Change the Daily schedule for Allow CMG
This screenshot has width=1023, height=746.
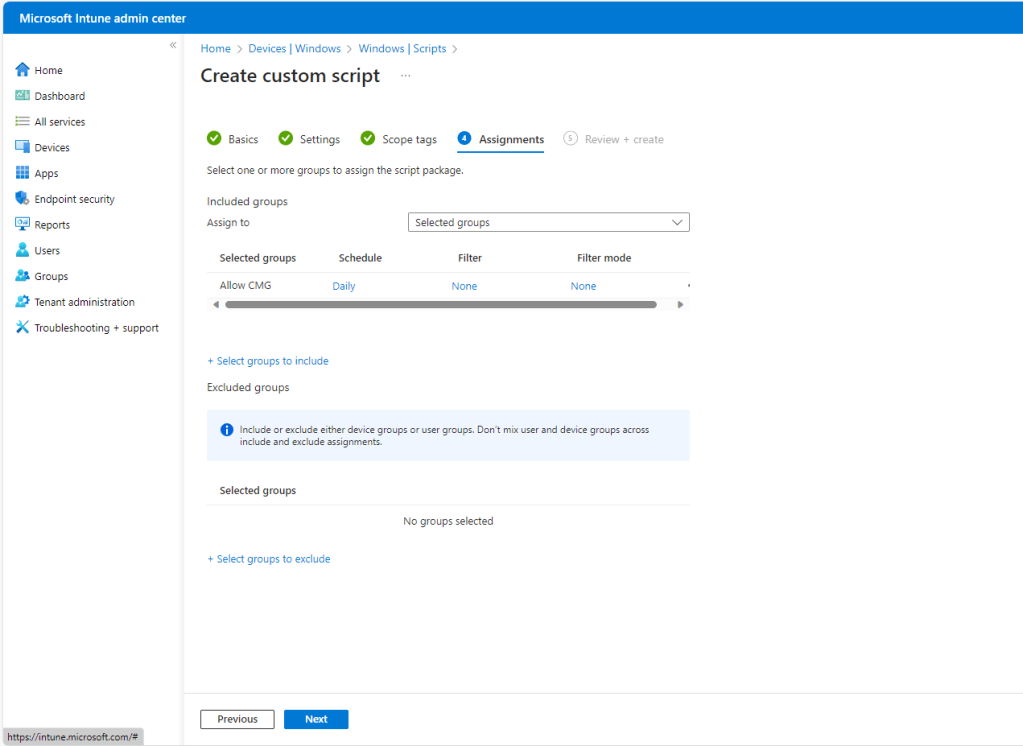[x=343, y=286]
